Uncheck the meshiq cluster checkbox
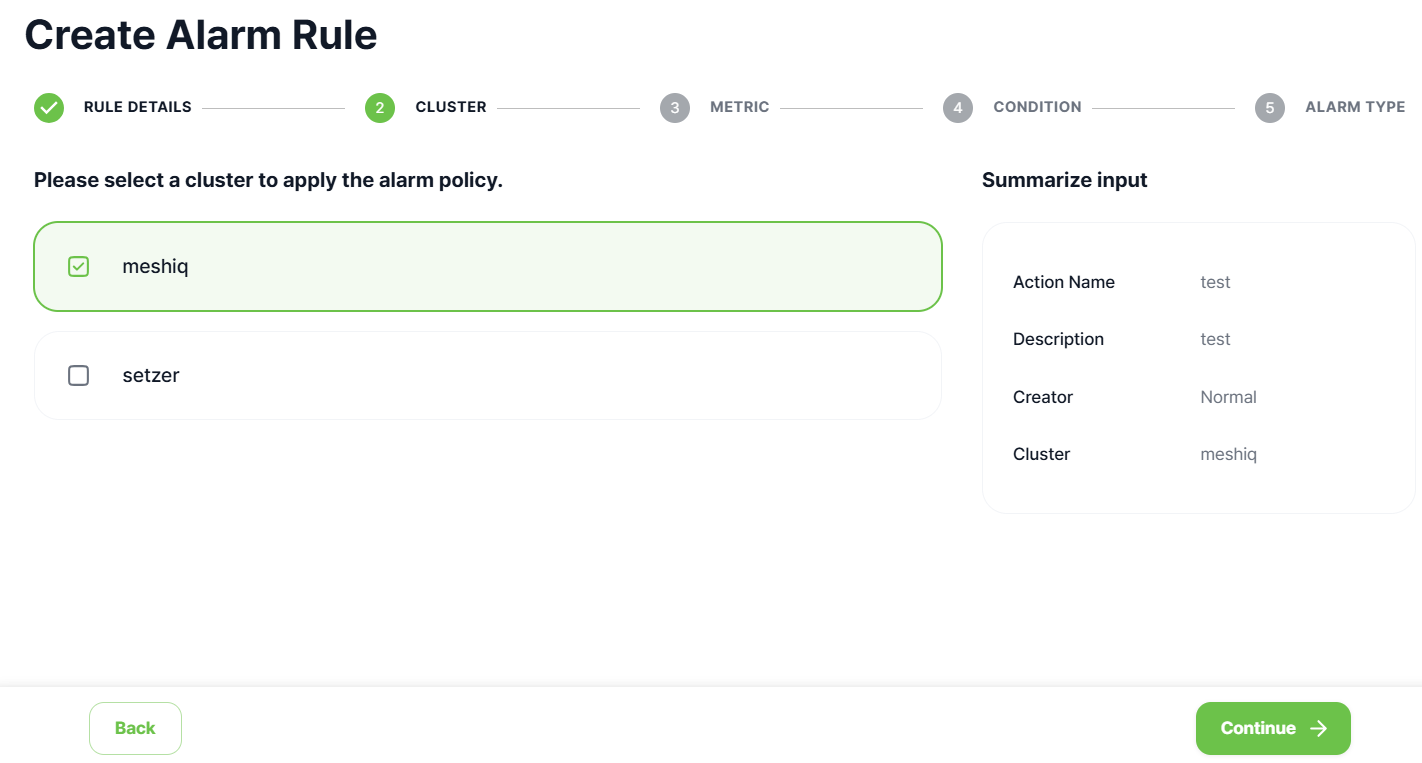The image size is (1422, 763). pos(78,266)
